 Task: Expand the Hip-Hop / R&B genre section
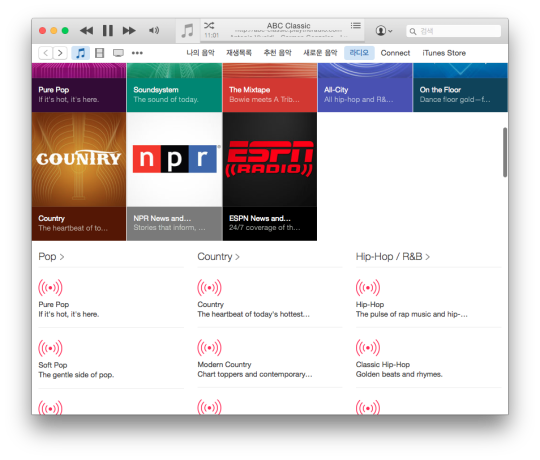tap(393, 257)
